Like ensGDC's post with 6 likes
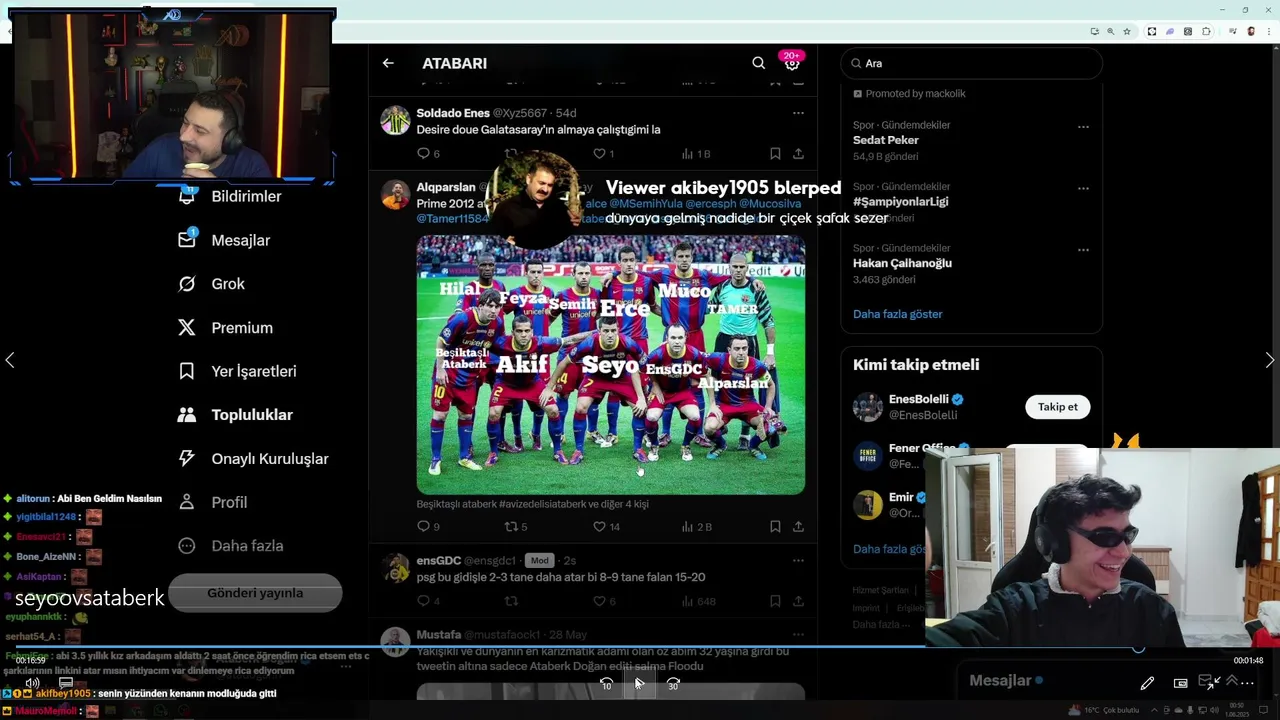The image size is (1280, 720). 600,601
